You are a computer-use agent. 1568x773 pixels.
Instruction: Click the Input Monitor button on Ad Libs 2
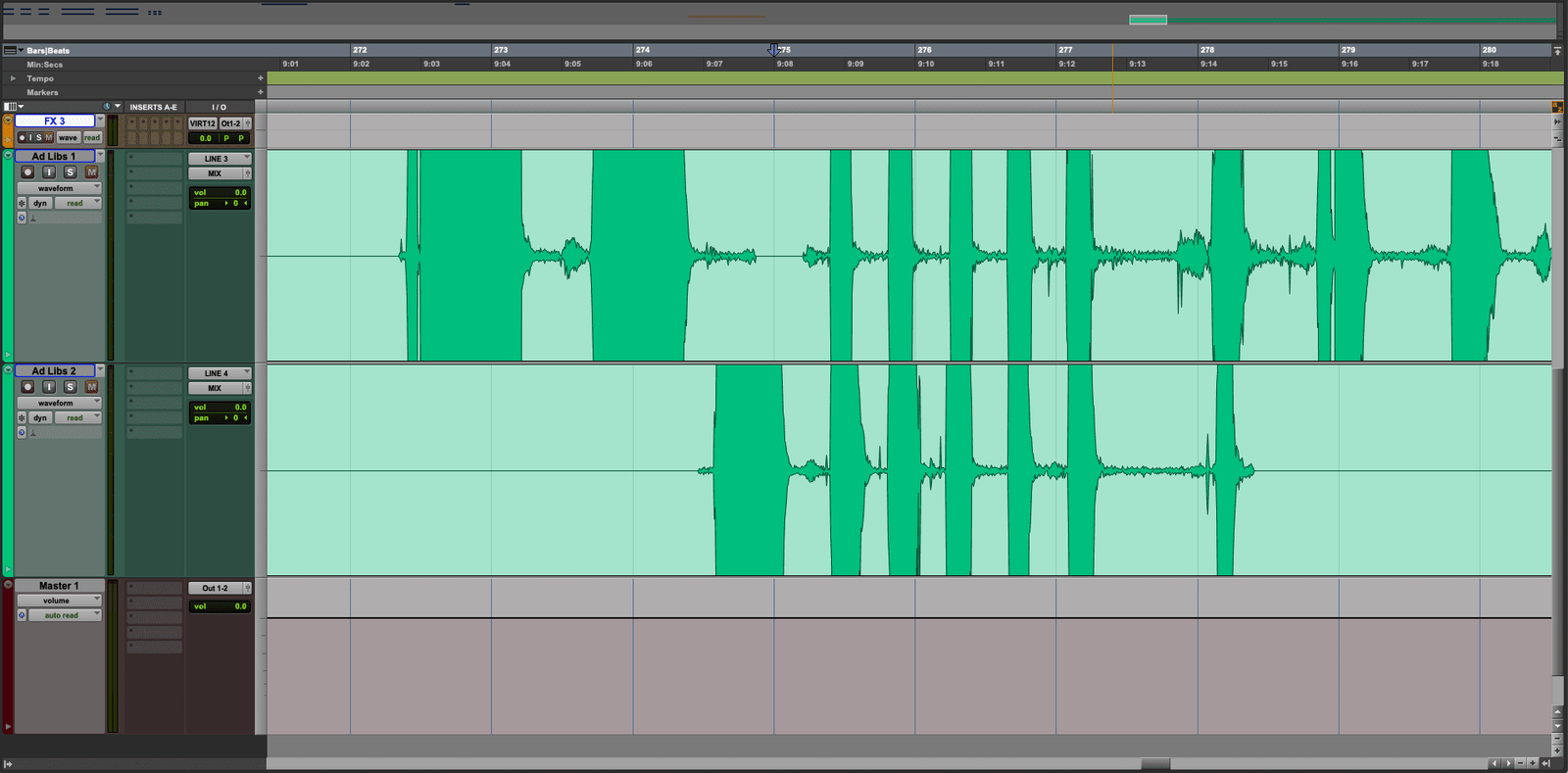coord(49,387)
